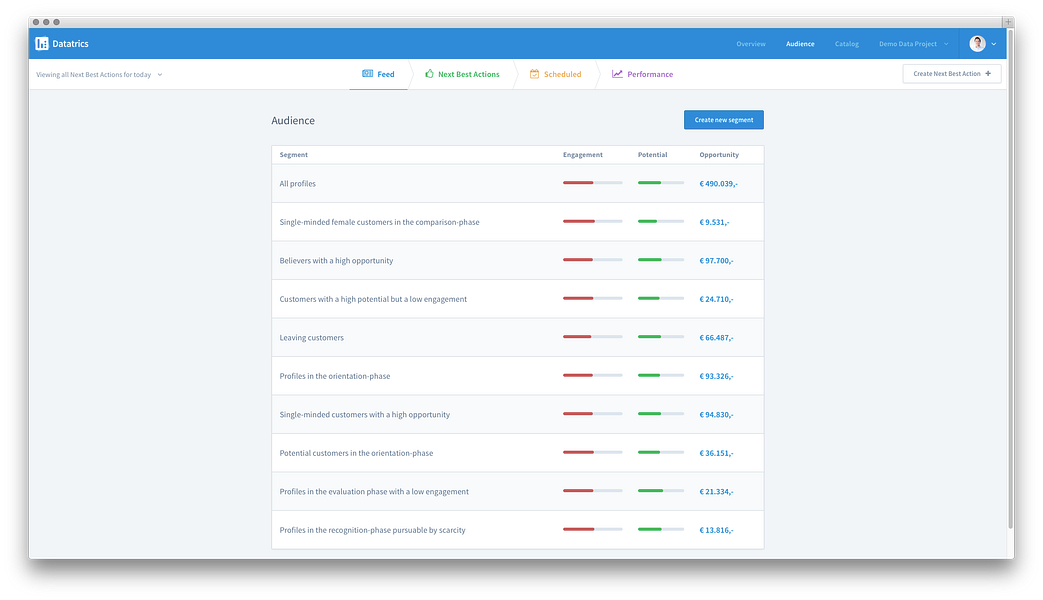The height and width of the screenshot is (600, 1043).
Task: Open the Catalog menu item
Action: pos(846,44)
